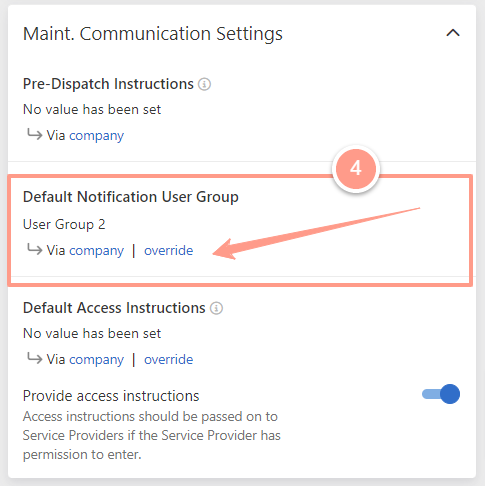Collapse the Maint. Communication Settings panel
Image resolution: width=485 pixels, height=486 pixels.
click(x=453, y=33)
